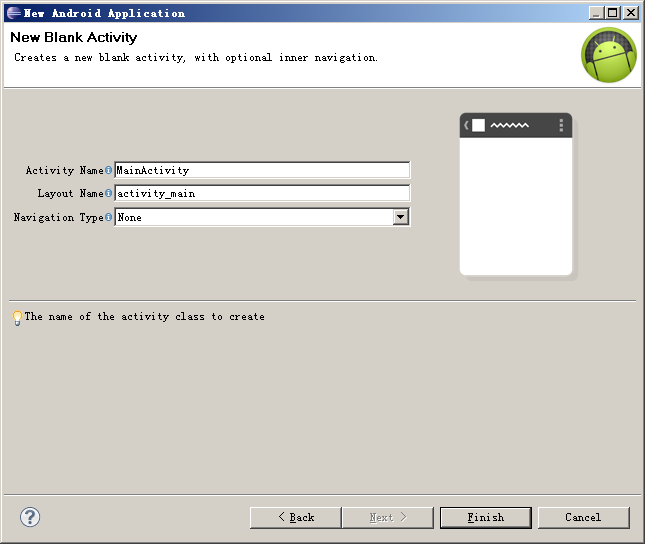This screenshot has height=544, width=645.
Task: Click the 'Activity Name' label
Action: [65, 170]
